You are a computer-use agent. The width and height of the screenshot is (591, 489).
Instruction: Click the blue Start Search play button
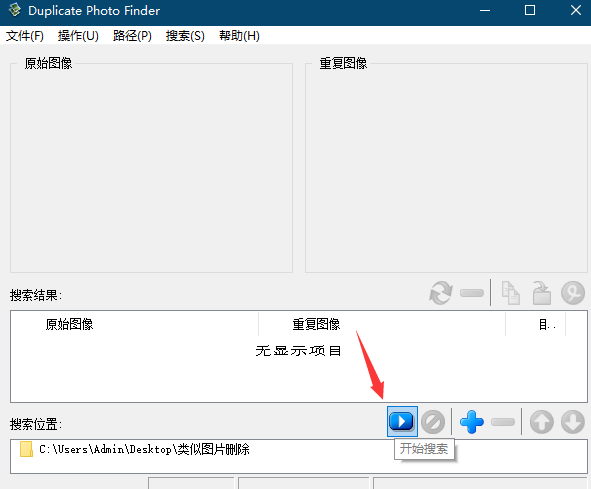(402, 421)
